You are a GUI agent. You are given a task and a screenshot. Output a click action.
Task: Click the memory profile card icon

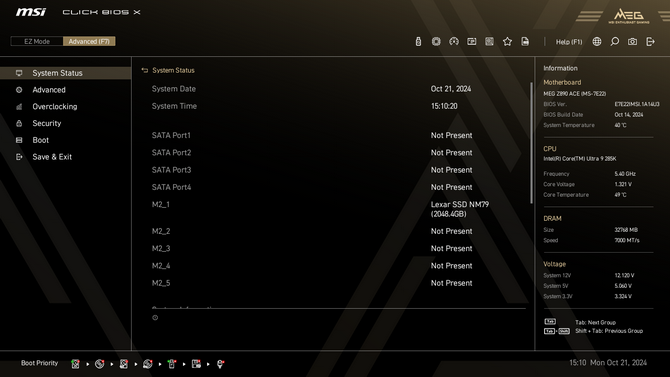coord(472,41)
